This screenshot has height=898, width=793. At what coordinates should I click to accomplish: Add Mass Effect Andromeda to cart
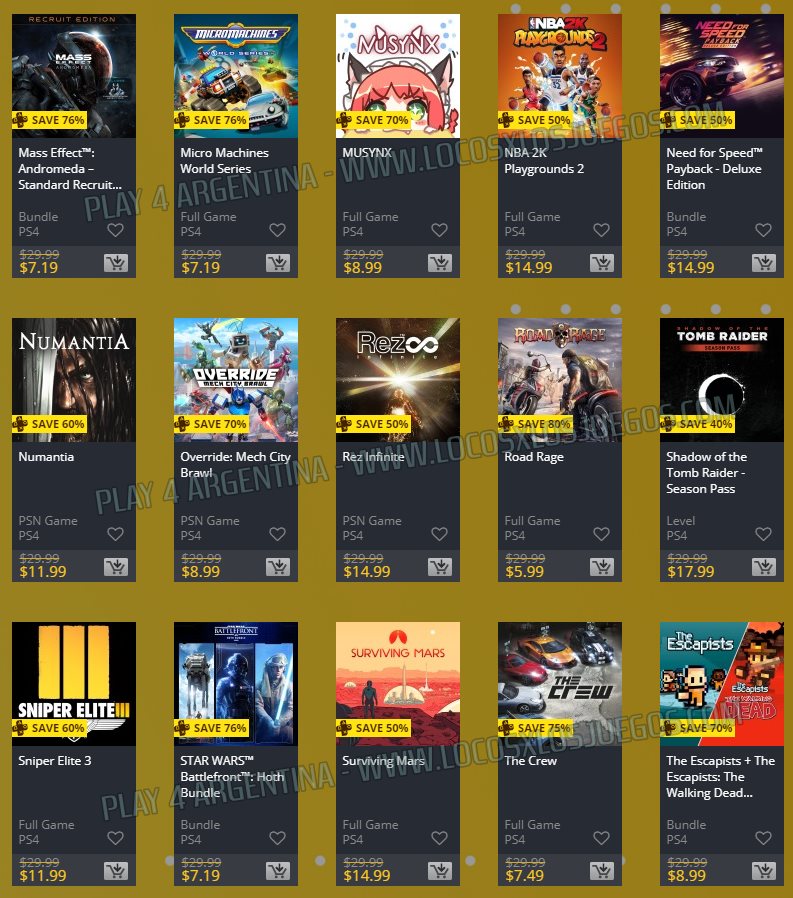pyautogui.click(x=116, y=263)
